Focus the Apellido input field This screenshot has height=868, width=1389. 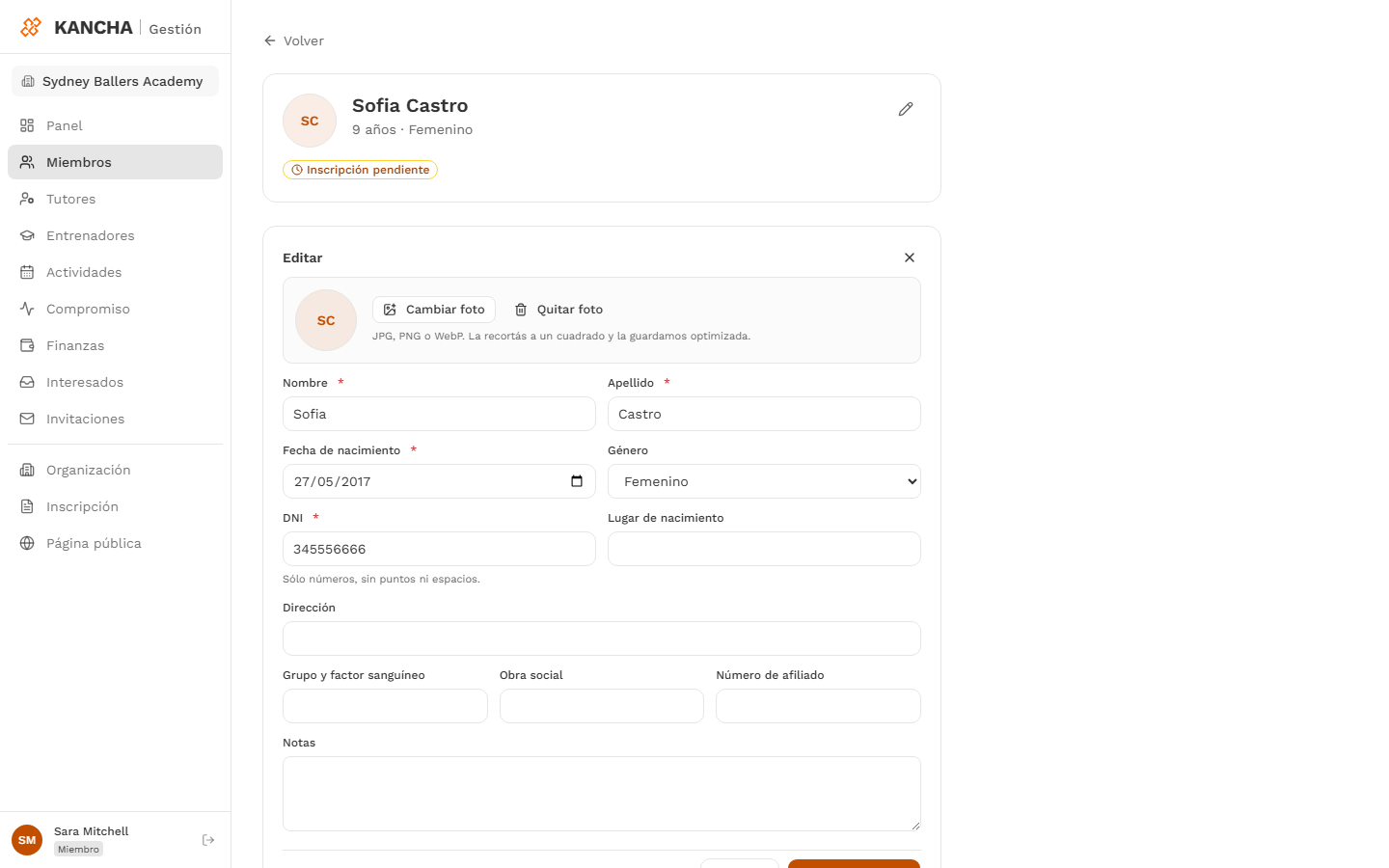click(764, 414)
